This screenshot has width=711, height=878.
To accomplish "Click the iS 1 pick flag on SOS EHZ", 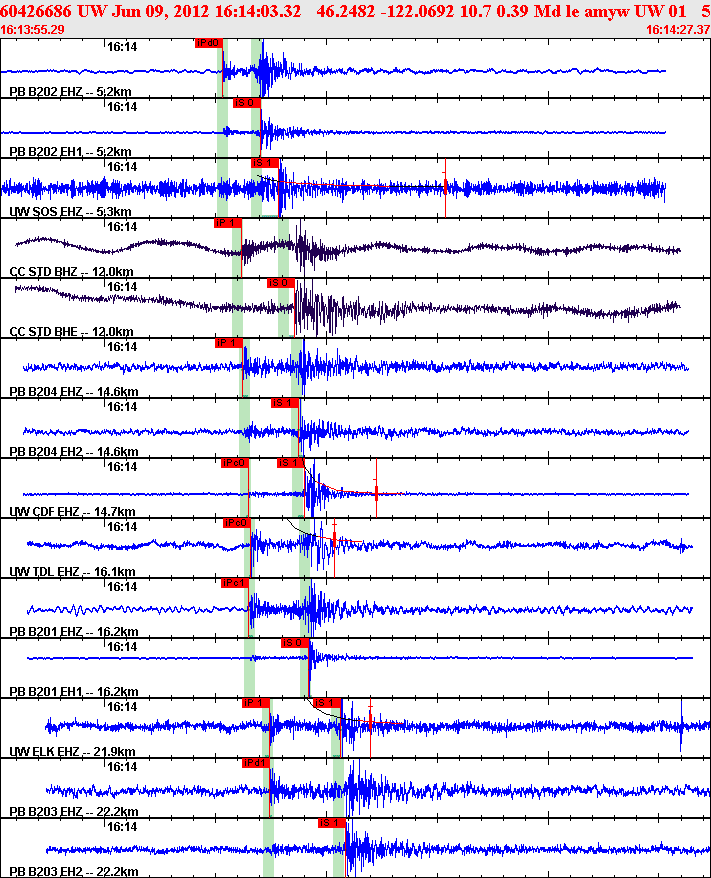I will coord(265,163).
